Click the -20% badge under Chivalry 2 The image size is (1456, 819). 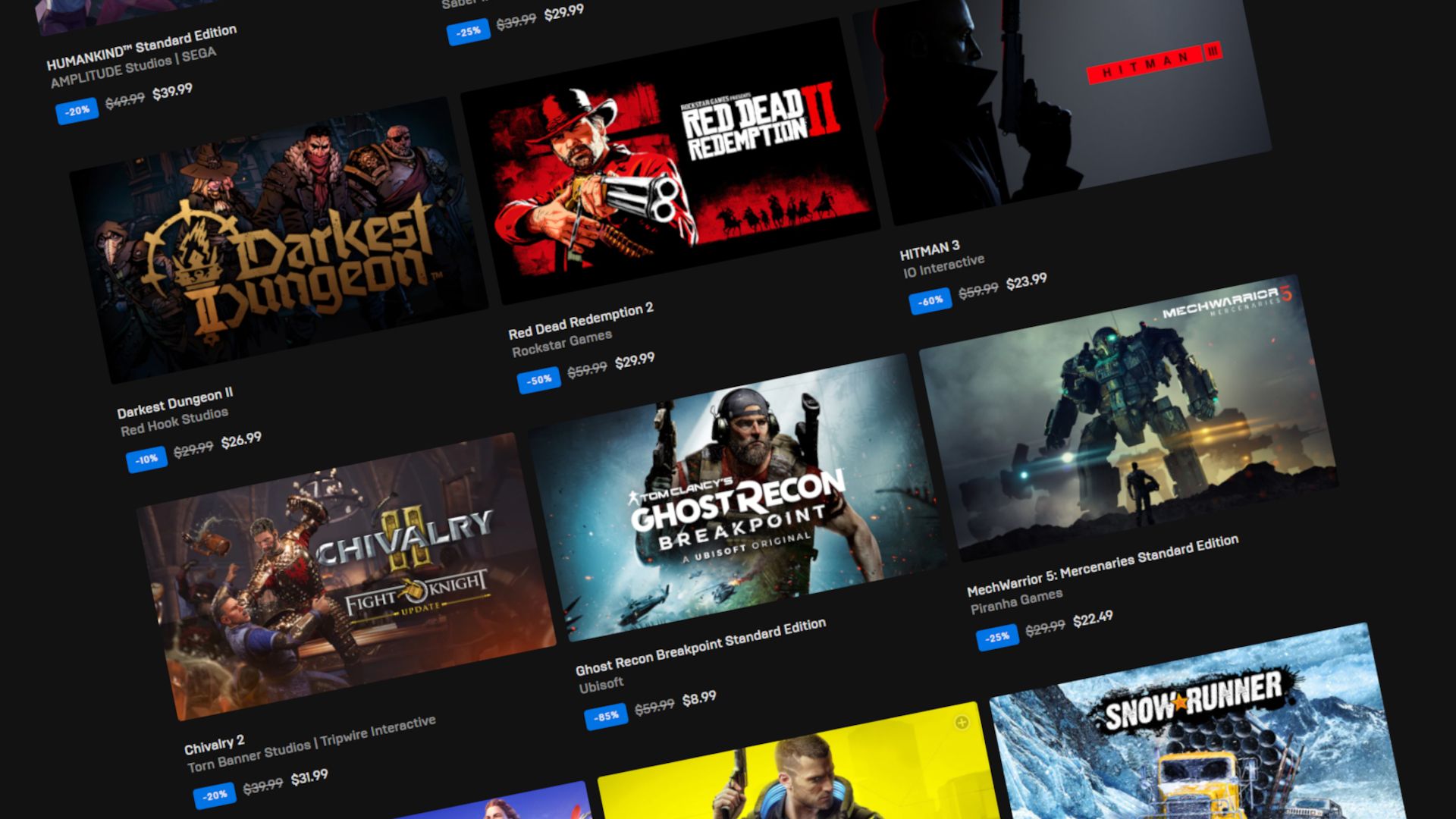tap(216, 795)
